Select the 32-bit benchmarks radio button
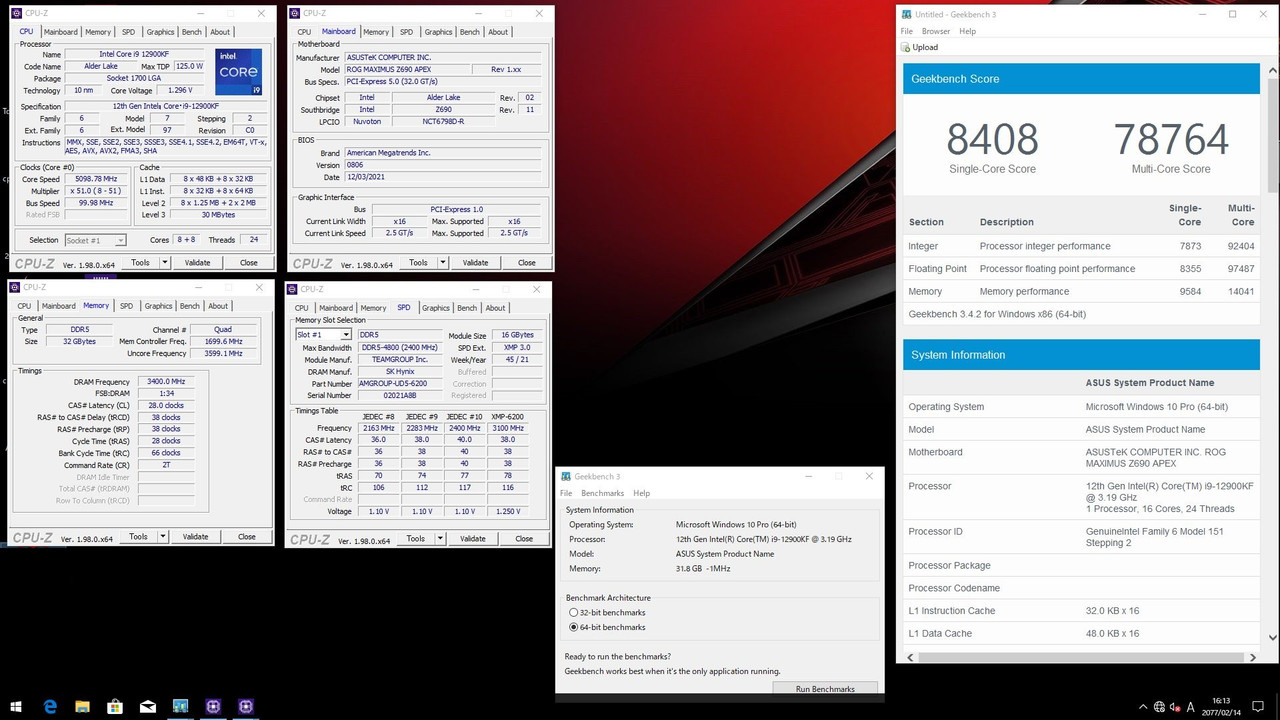This screenshot has height=720, width=1280. [x=573, y=612]
